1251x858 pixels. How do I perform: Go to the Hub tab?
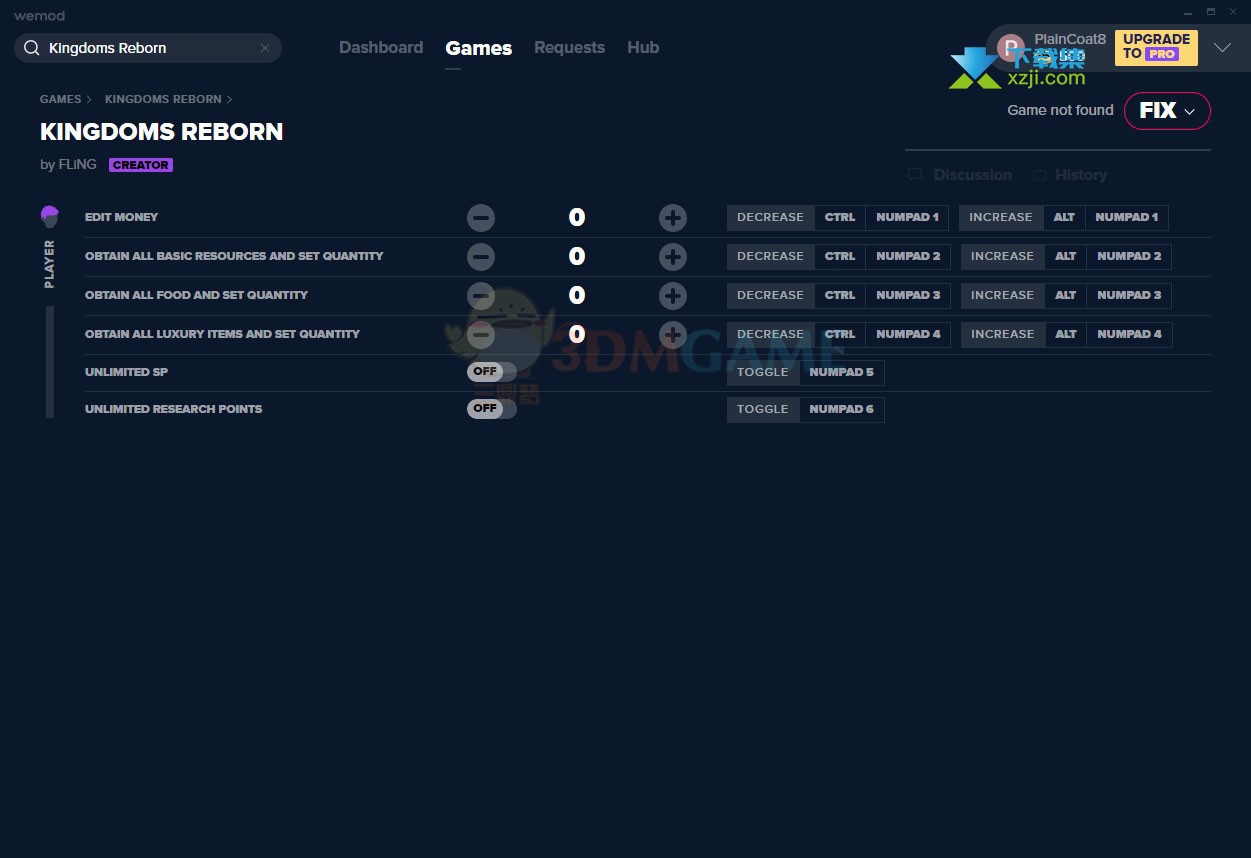(643, 48)
